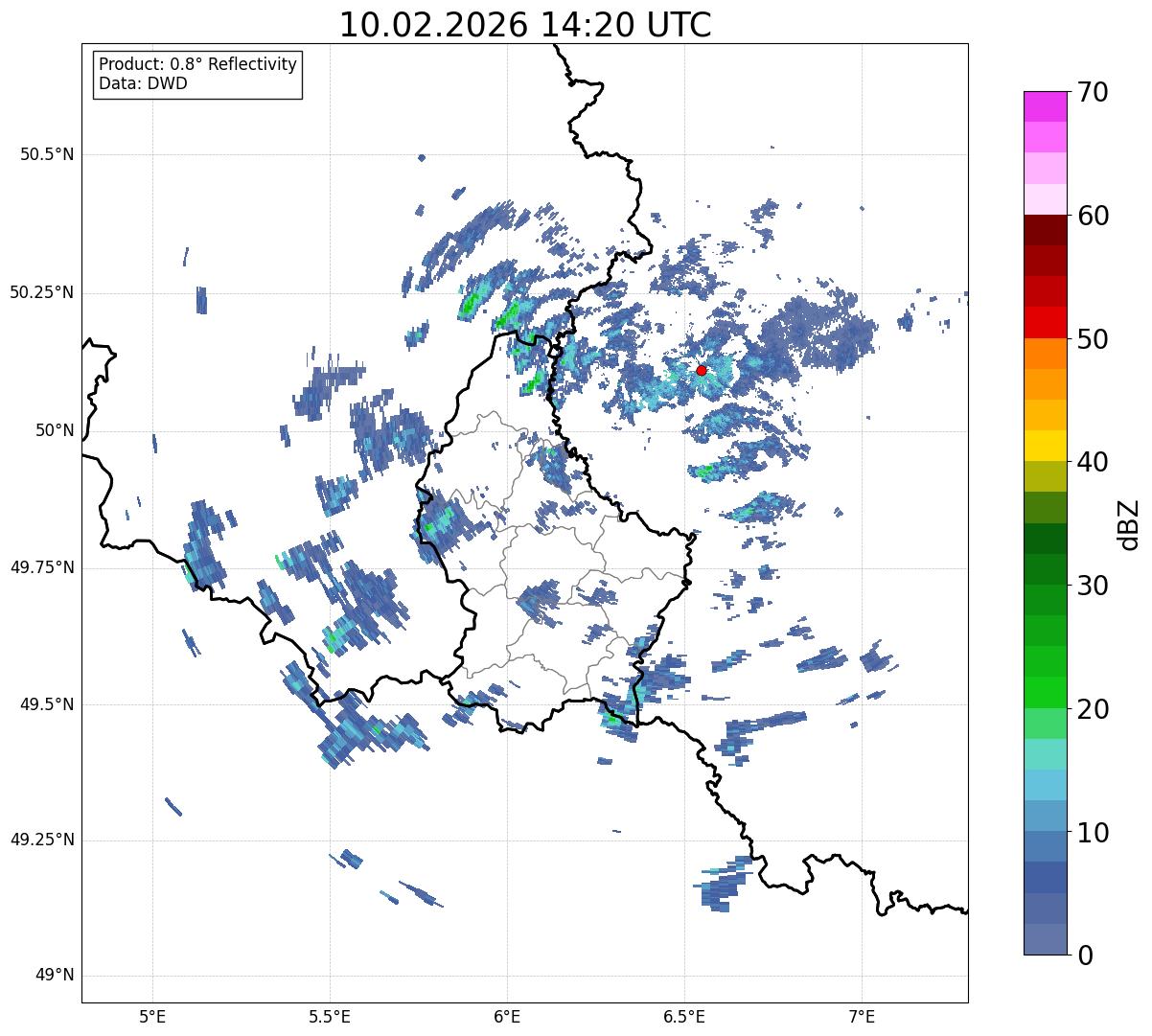Click the 7°E longitude label

[862, 1016]
